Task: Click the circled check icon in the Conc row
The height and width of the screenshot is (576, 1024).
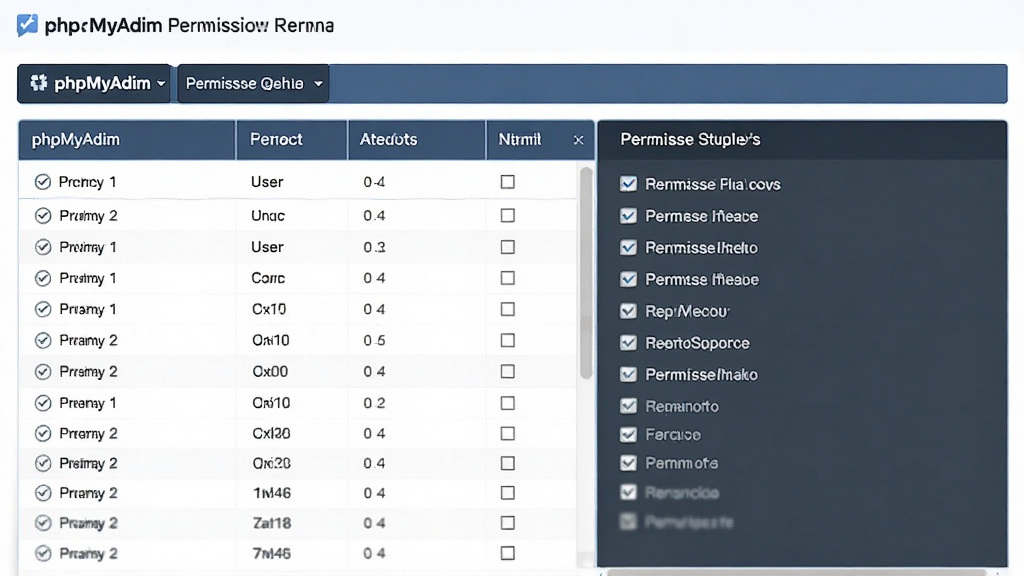Action: 43,278
